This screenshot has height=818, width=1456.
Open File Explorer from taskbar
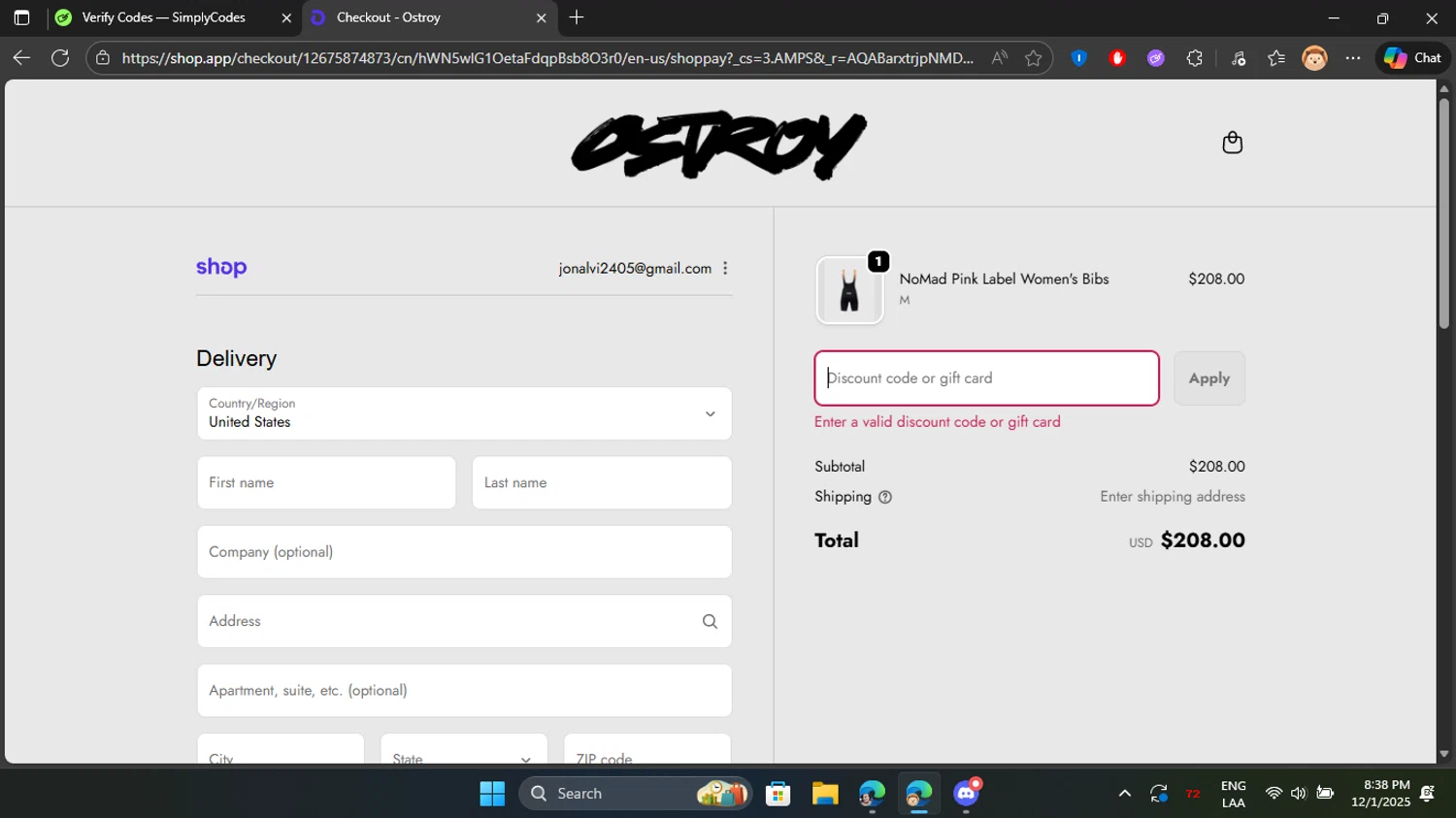click(825, 794)
